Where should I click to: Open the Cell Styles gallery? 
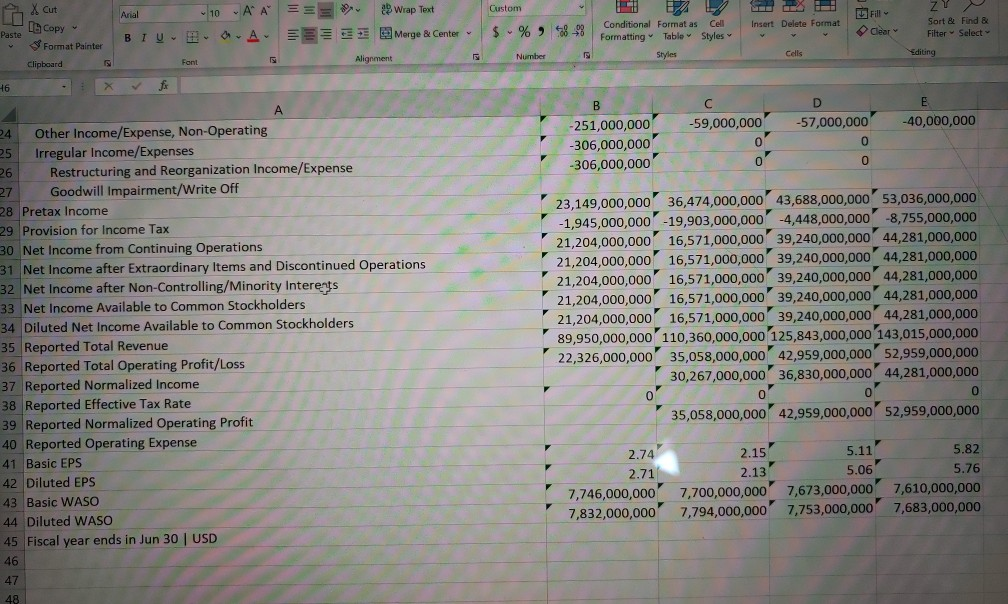(716, 25)
